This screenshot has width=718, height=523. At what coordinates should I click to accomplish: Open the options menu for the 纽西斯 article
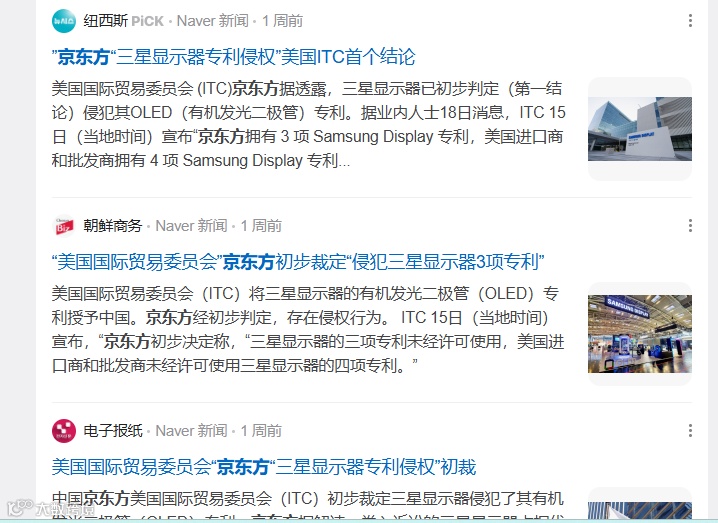click(x=690, y=21)
